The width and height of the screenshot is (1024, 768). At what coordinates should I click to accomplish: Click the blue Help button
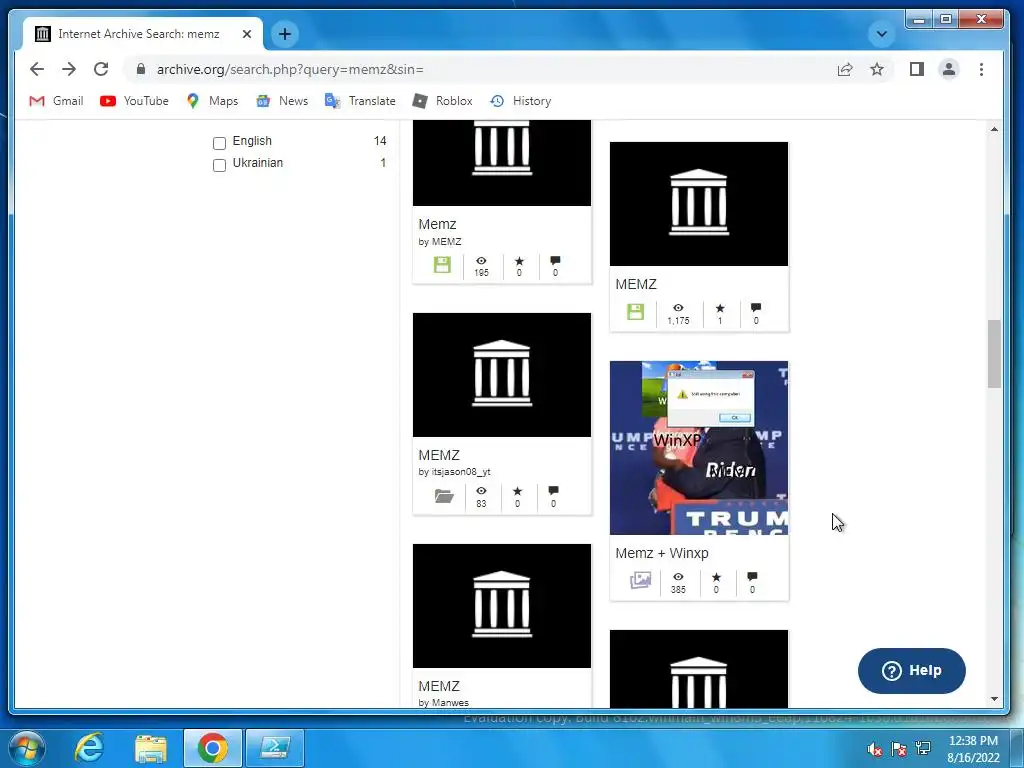pyautogui.click(x=912, y=671)
